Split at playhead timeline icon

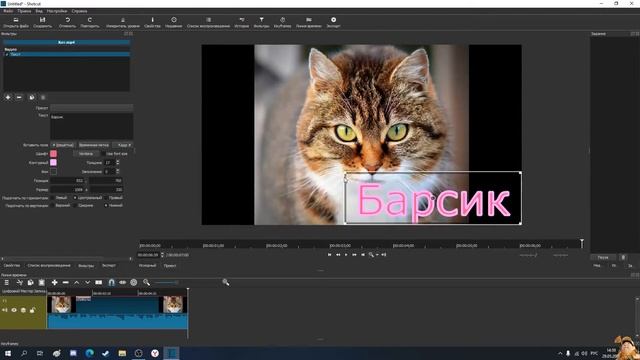pos(99,282)
